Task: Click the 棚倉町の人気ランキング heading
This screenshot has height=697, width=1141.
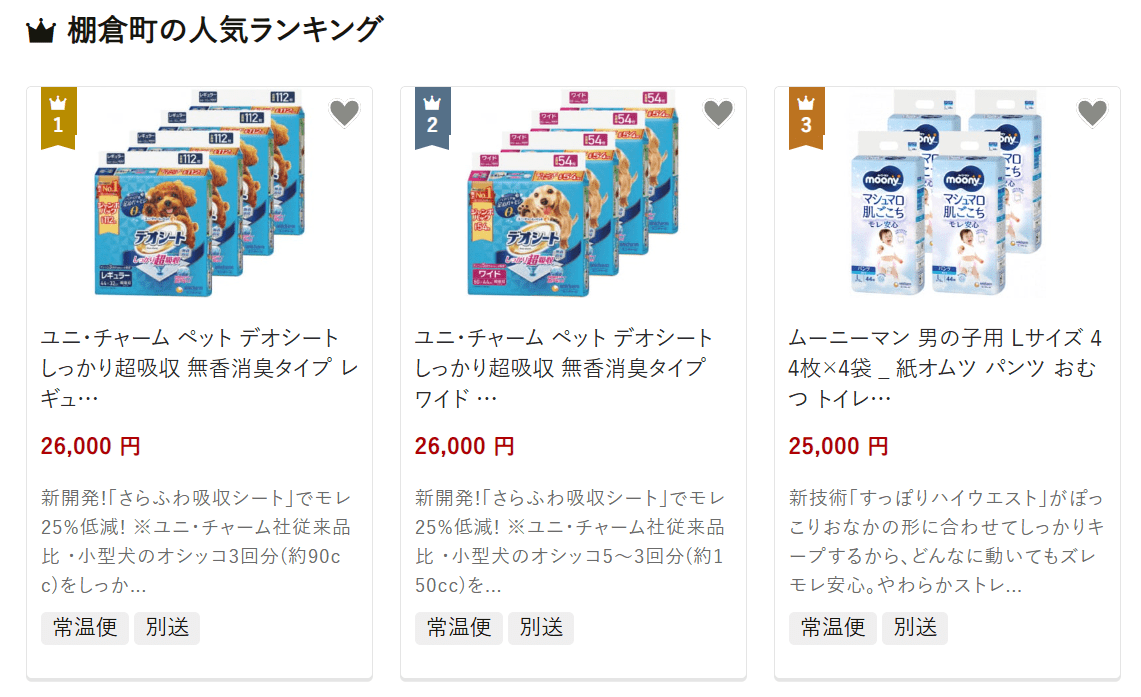Action: point(225,31)
